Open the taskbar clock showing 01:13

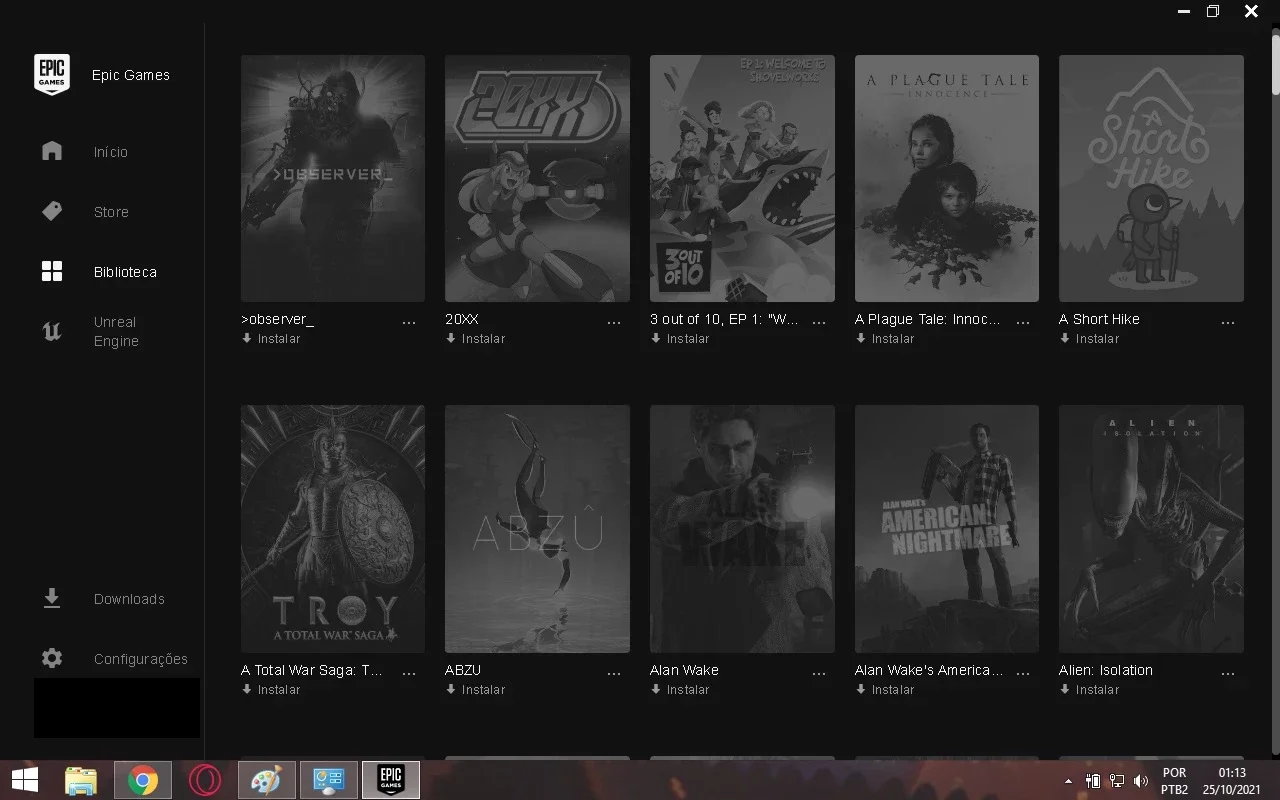click(x=1232, y=781)
